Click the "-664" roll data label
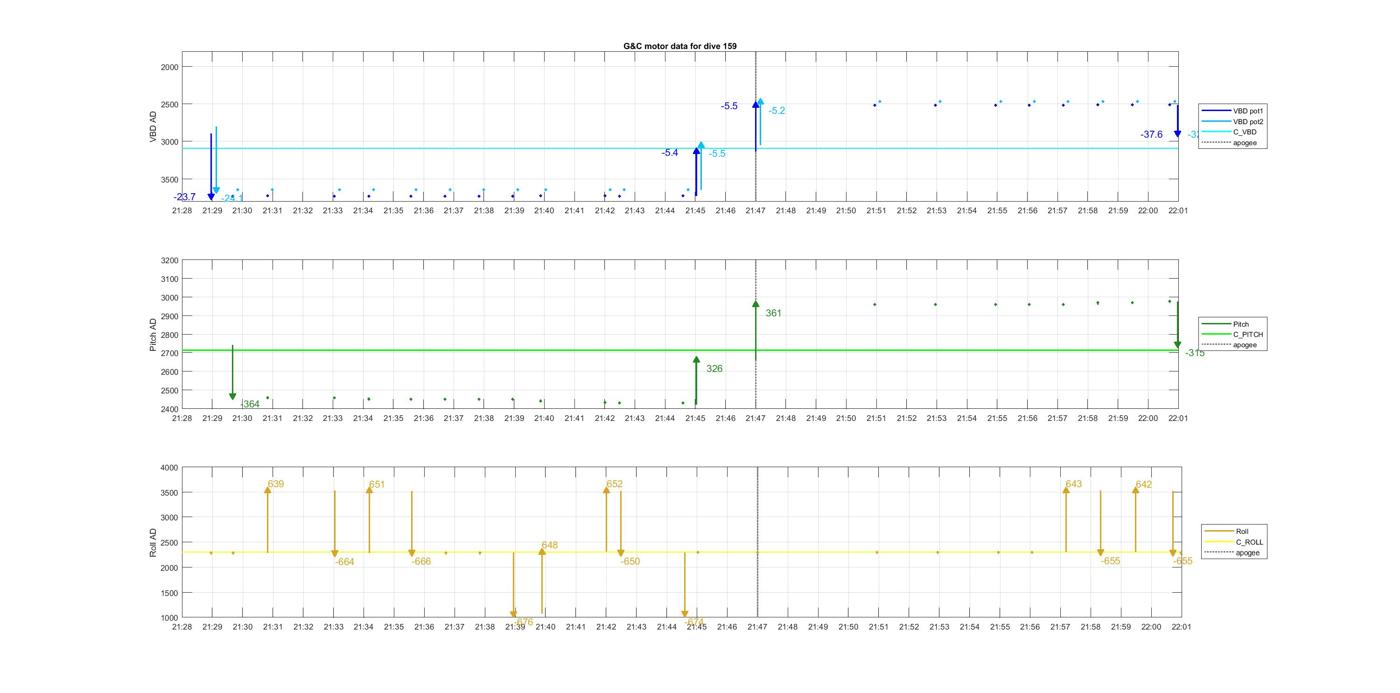The width and height of the screenshot is (1400, 693). click(344, 562)
